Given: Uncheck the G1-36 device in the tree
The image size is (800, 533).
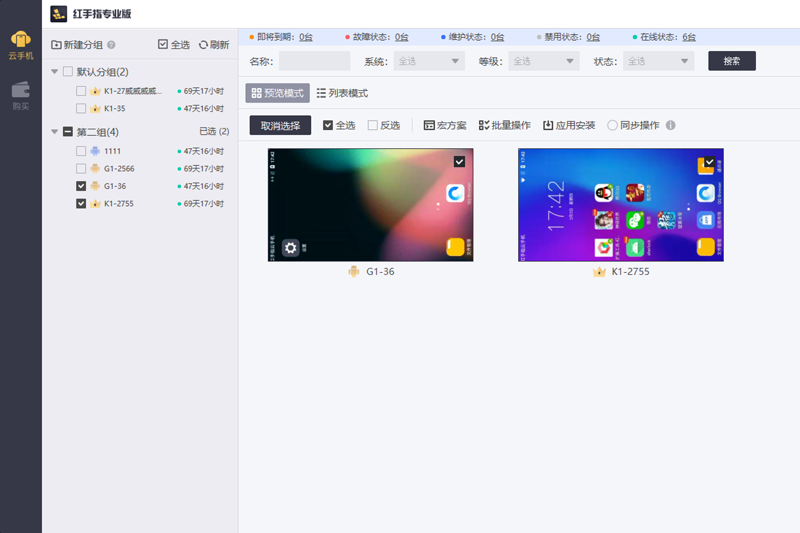Looking at the screenshot, I should [x=81, y=186].
